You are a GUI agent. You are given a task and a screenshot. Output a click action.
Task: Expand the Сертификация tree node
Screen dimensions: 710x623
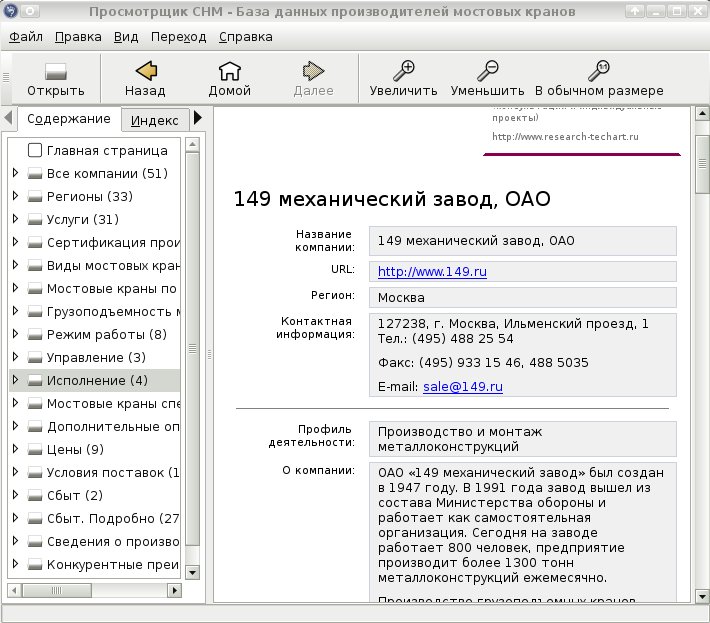click(15, 242)
